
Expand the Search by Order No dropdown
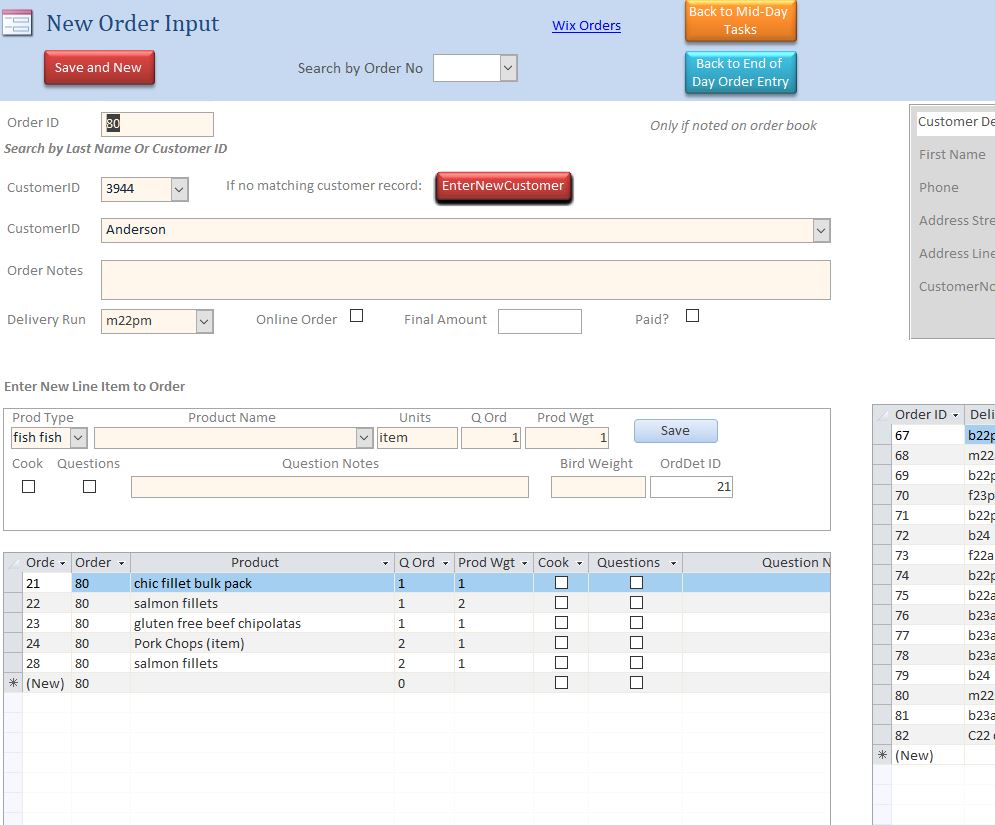point(507,68)
